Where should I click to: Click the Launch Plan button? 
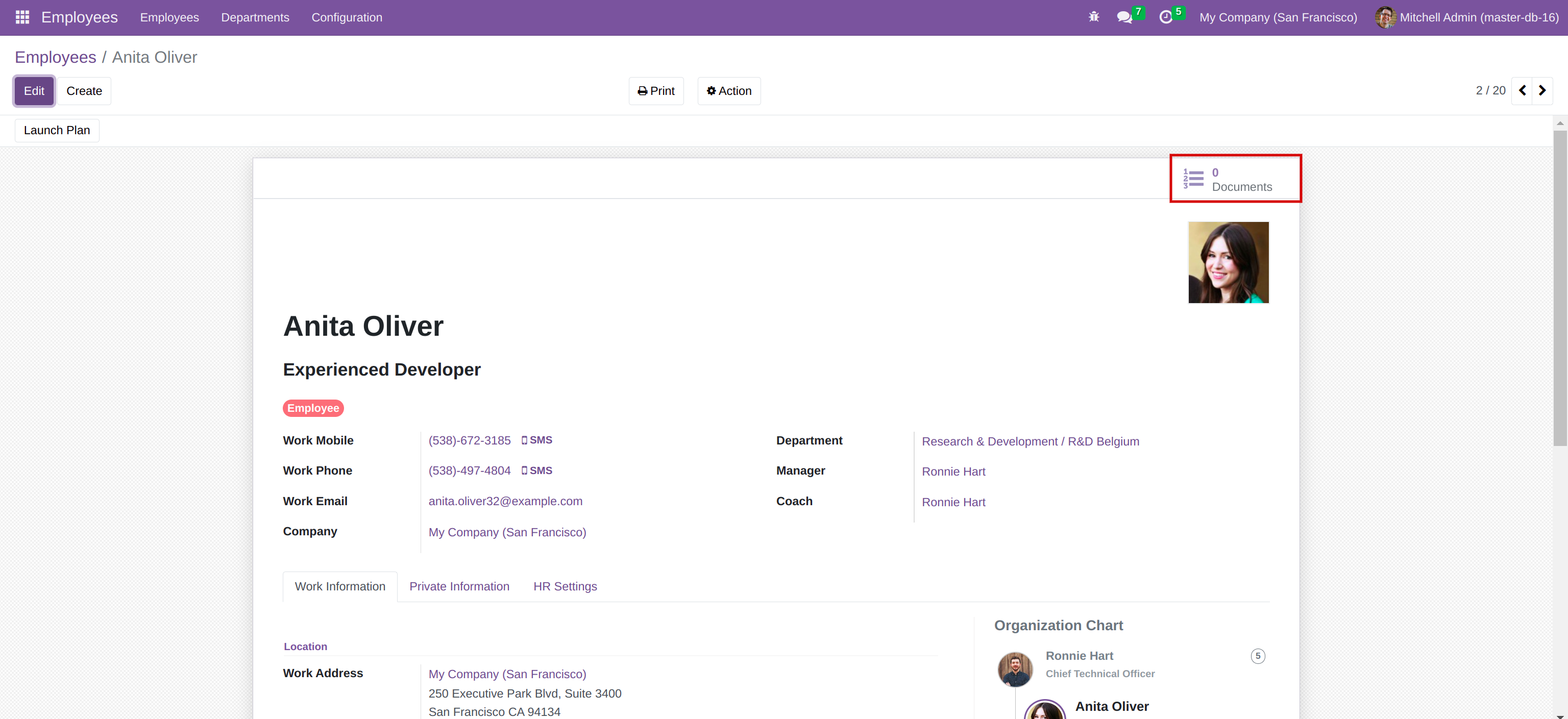57,130
